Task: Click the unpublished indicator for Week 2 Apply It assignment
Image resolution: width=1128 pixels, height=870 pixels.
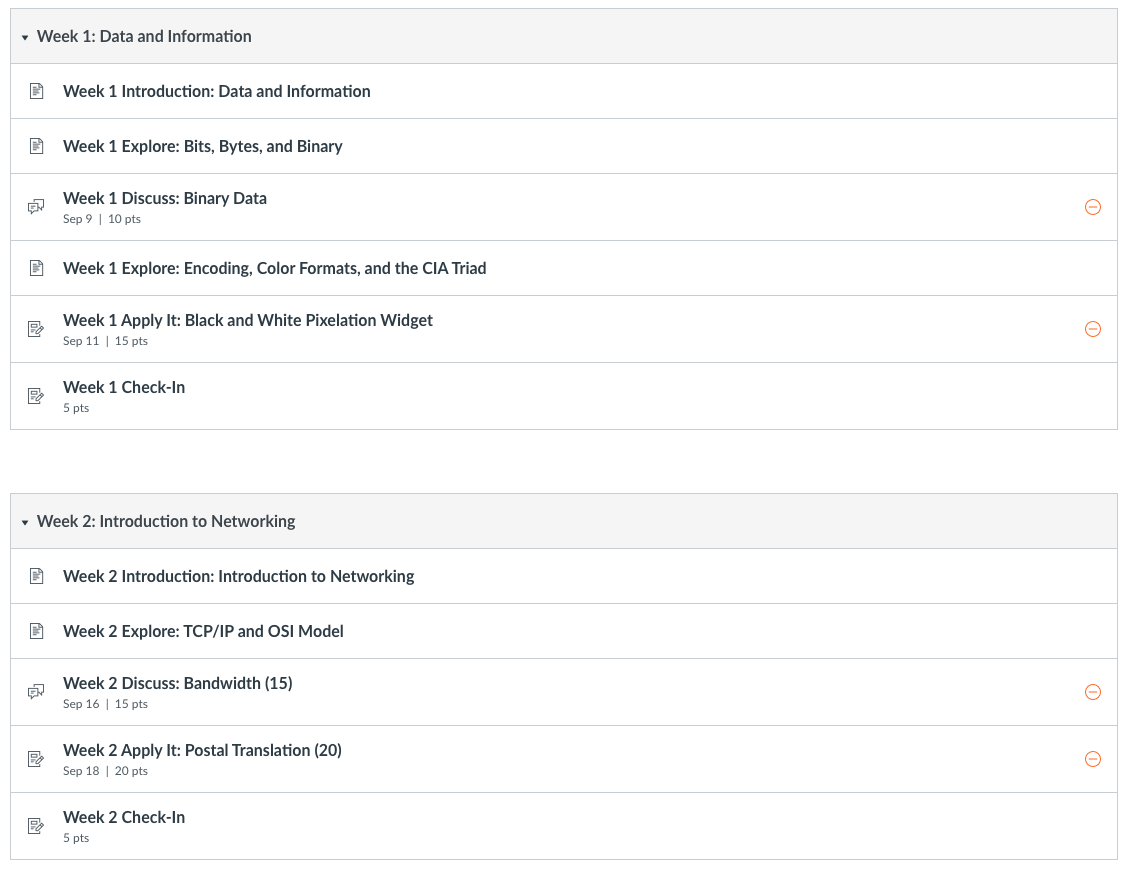Action: tap(1093, 759)
